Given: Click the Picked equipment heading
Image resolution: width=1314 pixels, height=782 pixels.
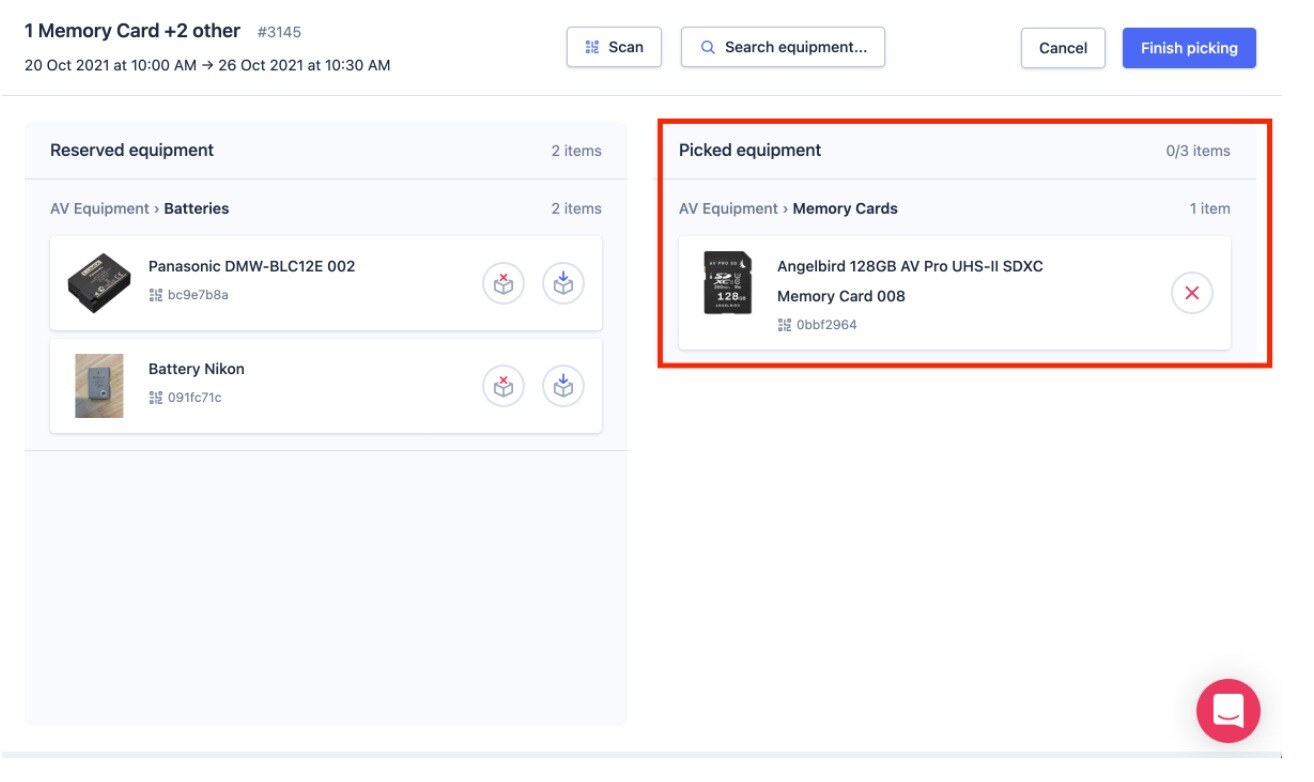Looking at the screenshot, I should click(x=750, y=150).
